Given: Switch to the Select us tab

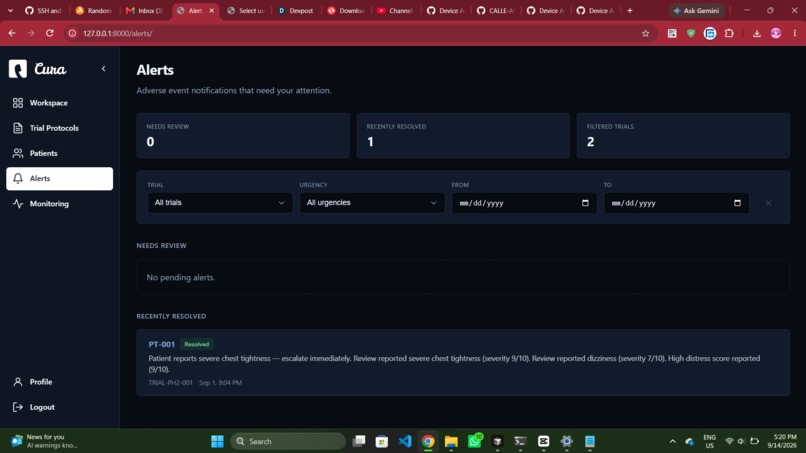Looking at the screenshot, I should tap(246, 10).
